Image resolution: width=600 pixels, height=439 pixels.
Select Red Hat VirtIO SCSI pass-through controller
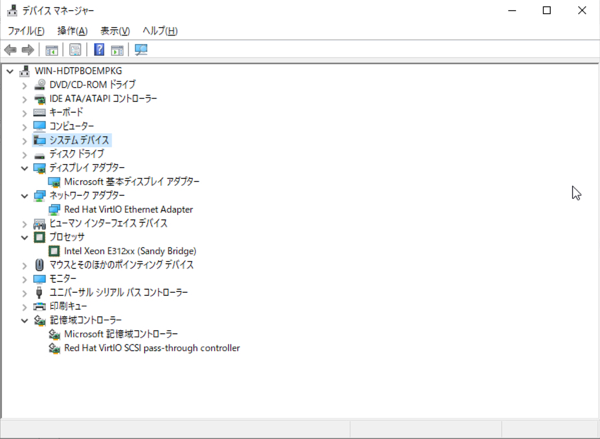pos(152,348)
